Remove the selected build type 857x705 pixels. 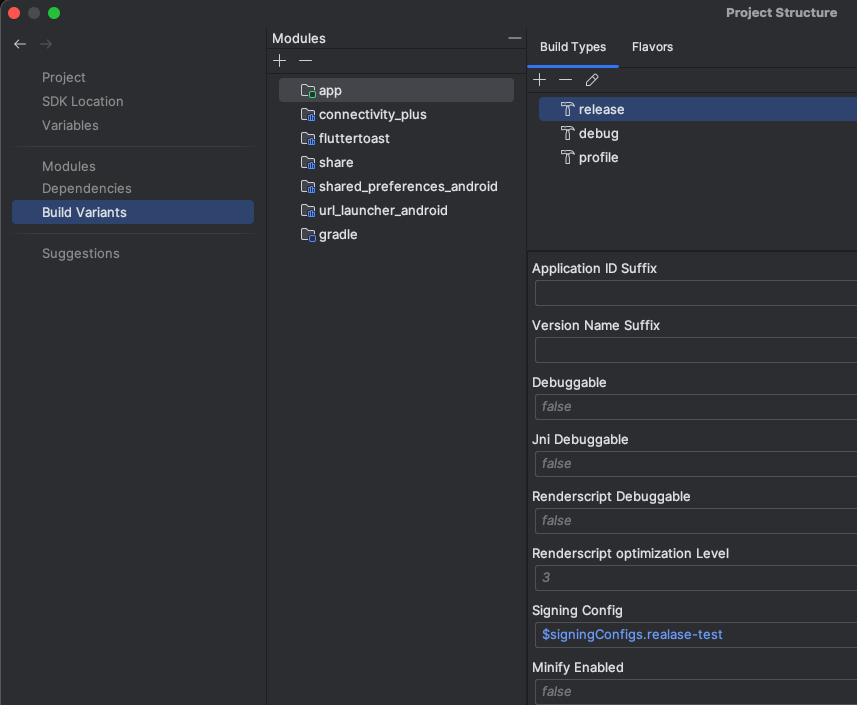pos(566,80)
